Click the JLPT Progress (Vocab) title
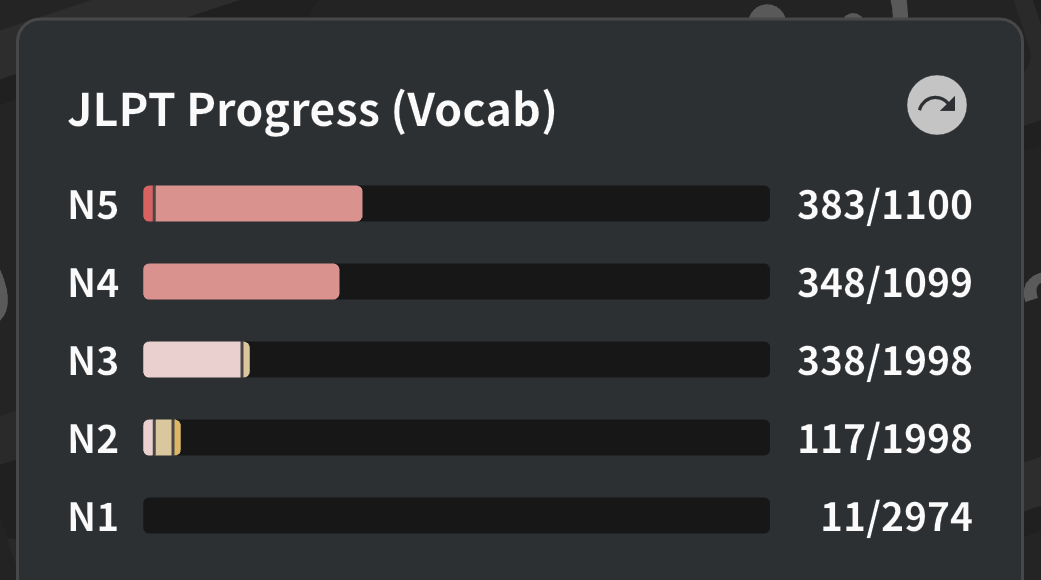1041x580 pixels. (311, 110)
